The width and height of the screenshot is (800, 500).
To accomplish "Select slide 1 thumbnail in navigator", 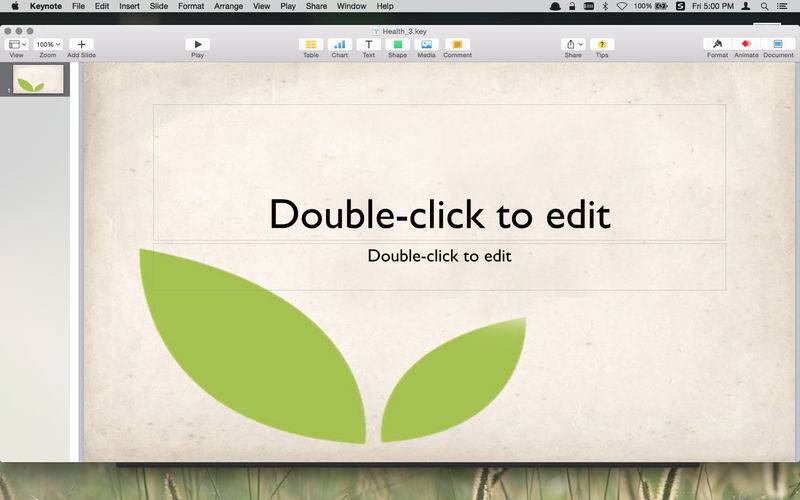I will [x=38, y=79].
